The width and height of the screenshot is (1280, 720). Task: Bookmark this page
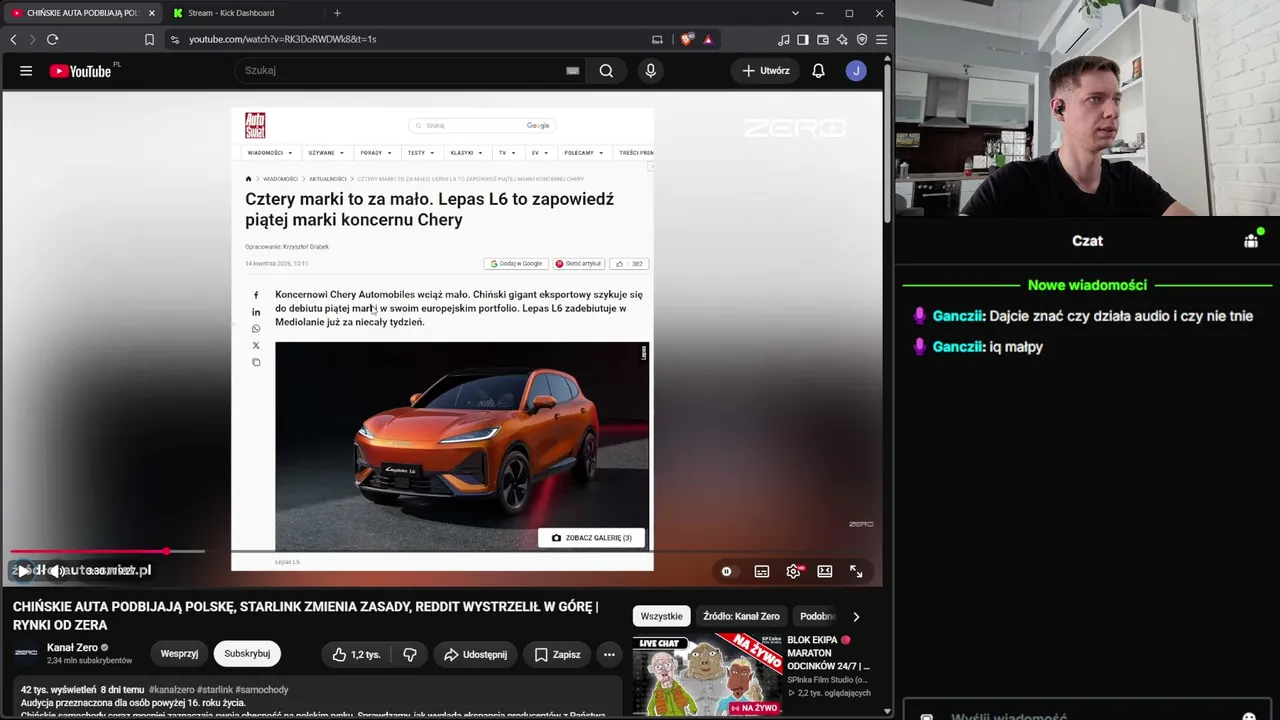pos(149,39)
